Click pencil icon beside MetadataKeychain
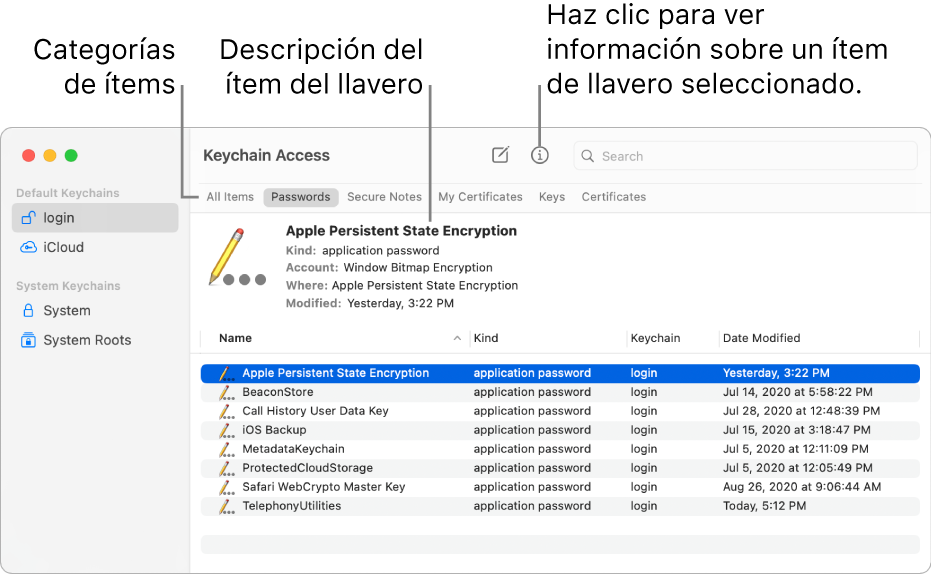The width and height of the screenshot is (931, 575). 226,449
